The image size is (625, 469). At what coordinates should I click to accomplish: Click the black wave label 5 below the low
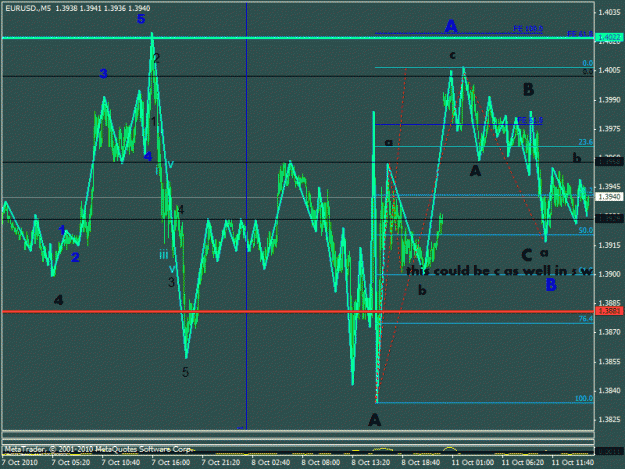[185, 372]
